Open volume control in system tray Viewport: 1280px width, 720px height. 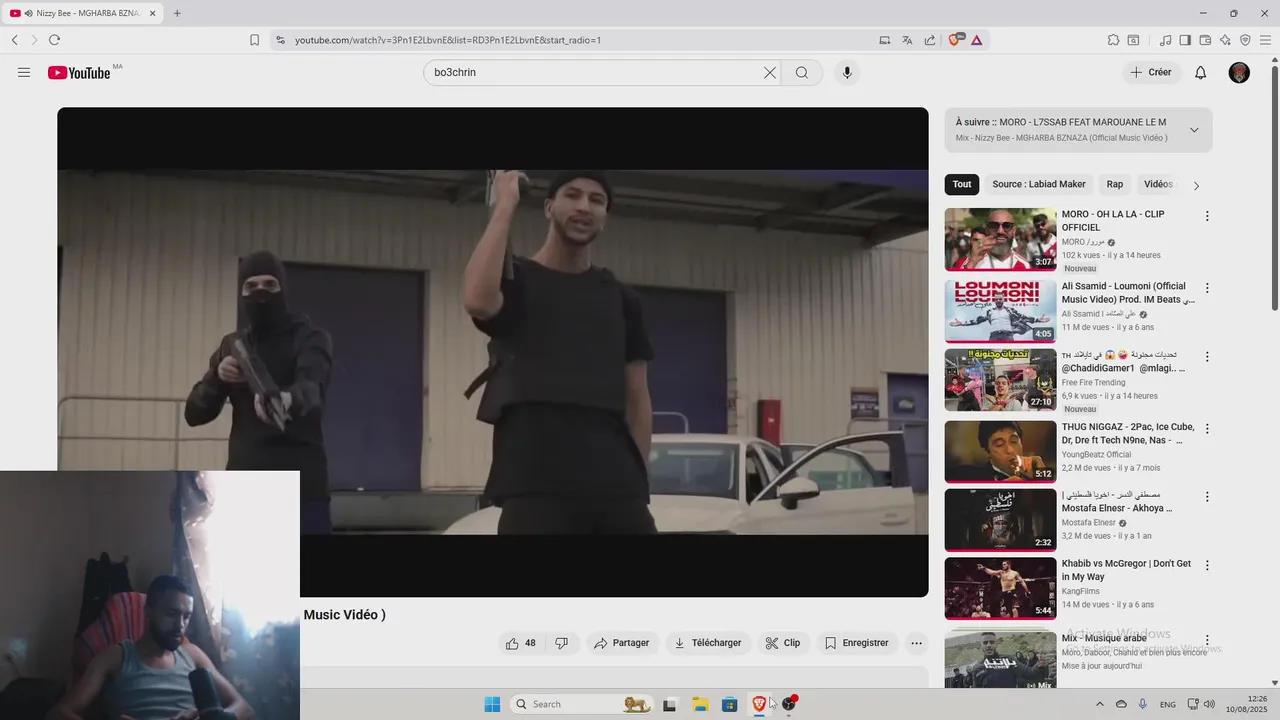[1210, 704]
